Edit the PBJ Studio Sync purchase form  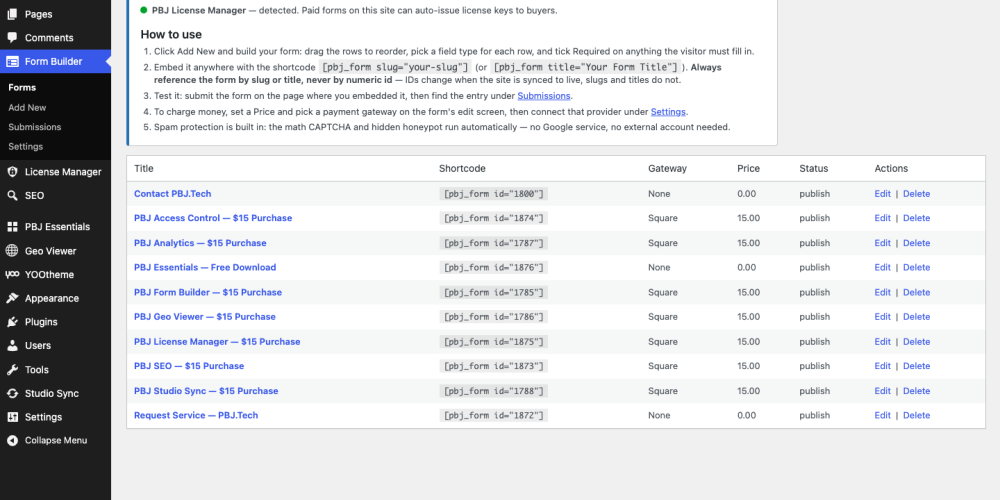click(882, 391)
